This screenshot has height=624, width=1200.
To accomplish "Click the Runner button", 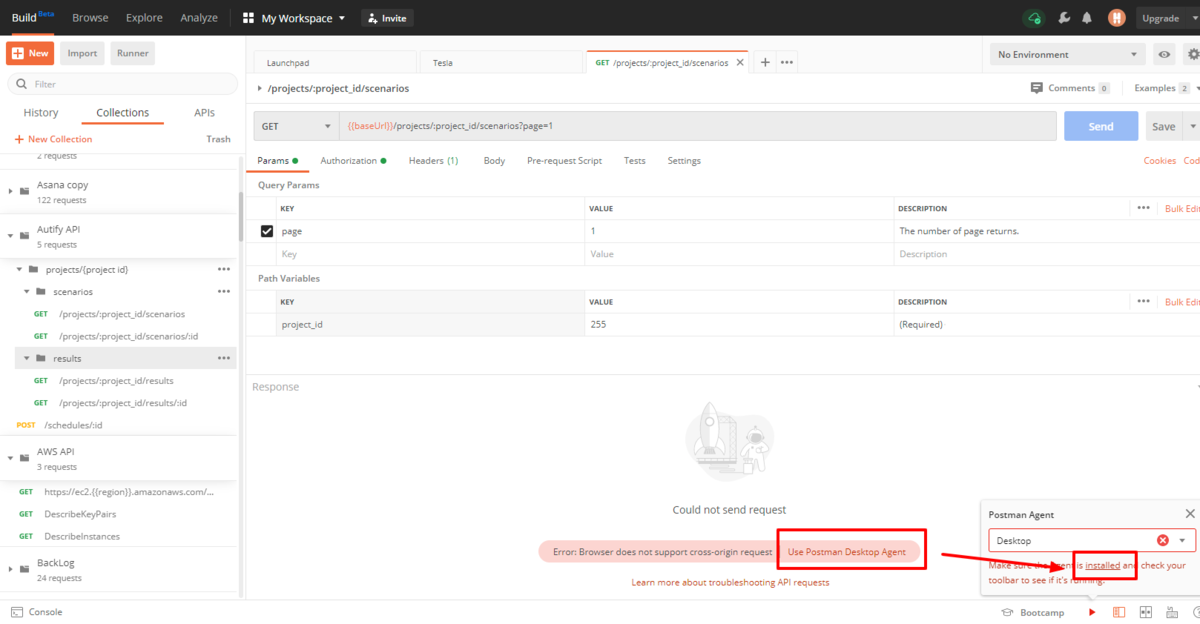I will point(133,53).
